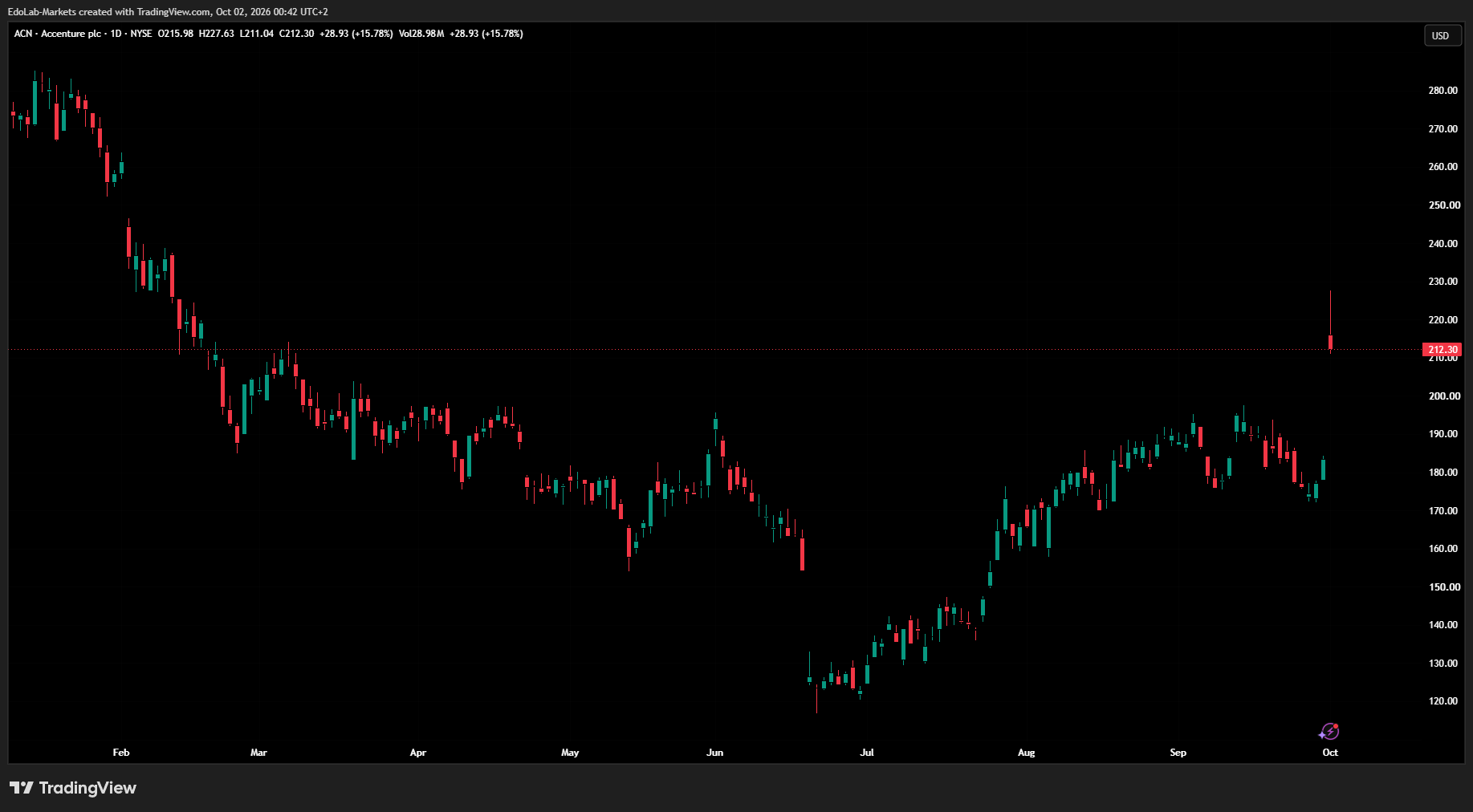Click the Oct label on time axis
The height and width of the screenshot is (812, 1473).
pyautogui.click(x=1330, y=753)
